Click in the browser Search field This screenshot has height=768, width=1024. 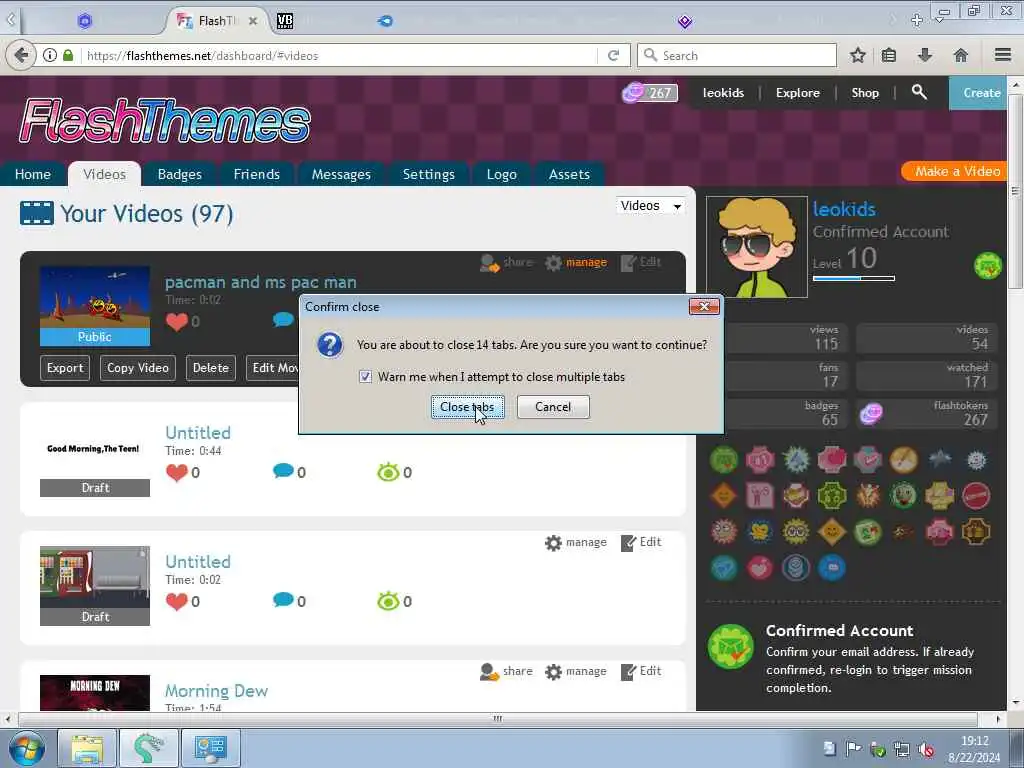(x=737, y=56)
